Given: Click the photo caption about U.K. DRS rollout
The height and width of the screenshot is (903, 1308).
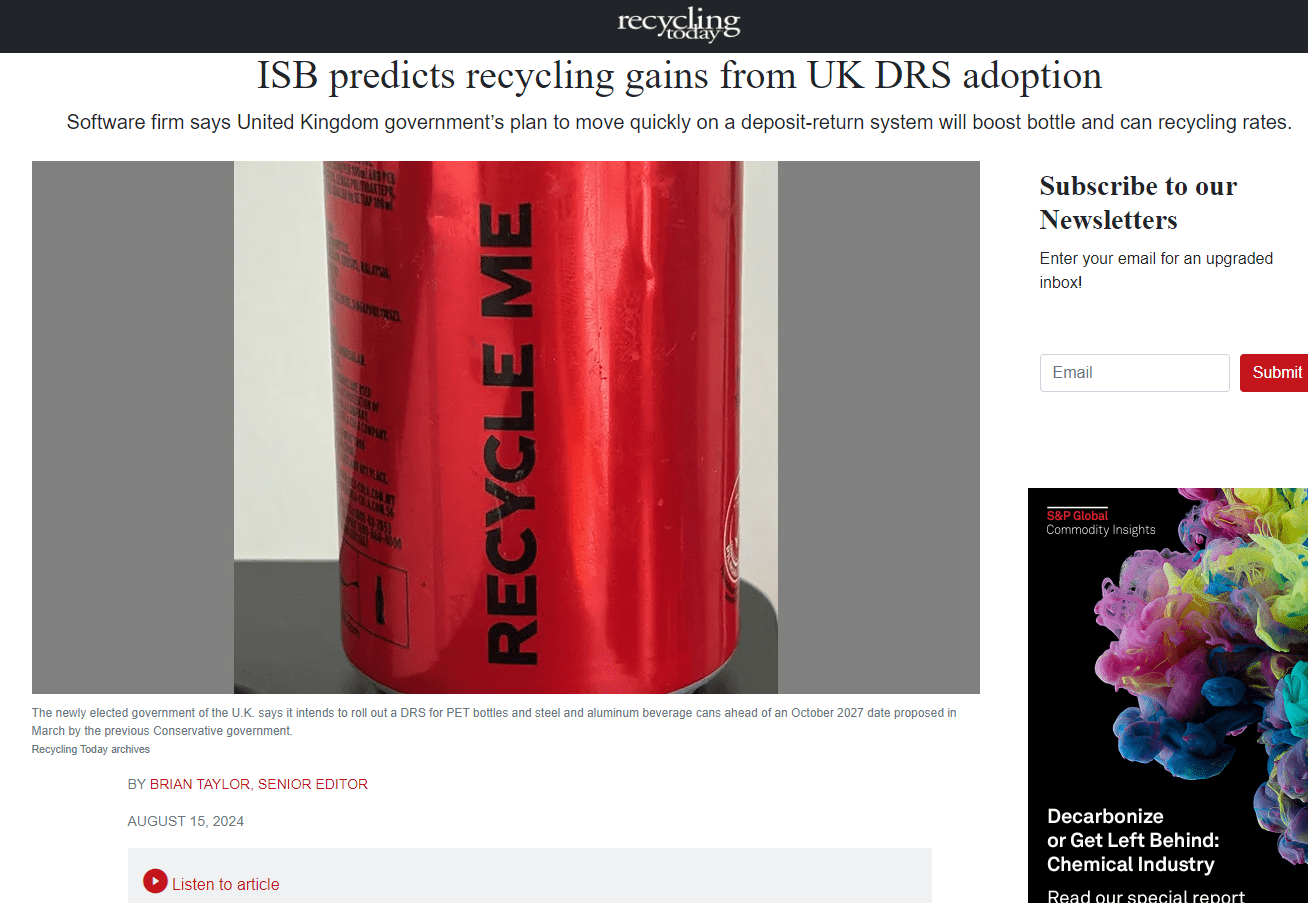Looking at the screenshot, I should pos(494,722).
